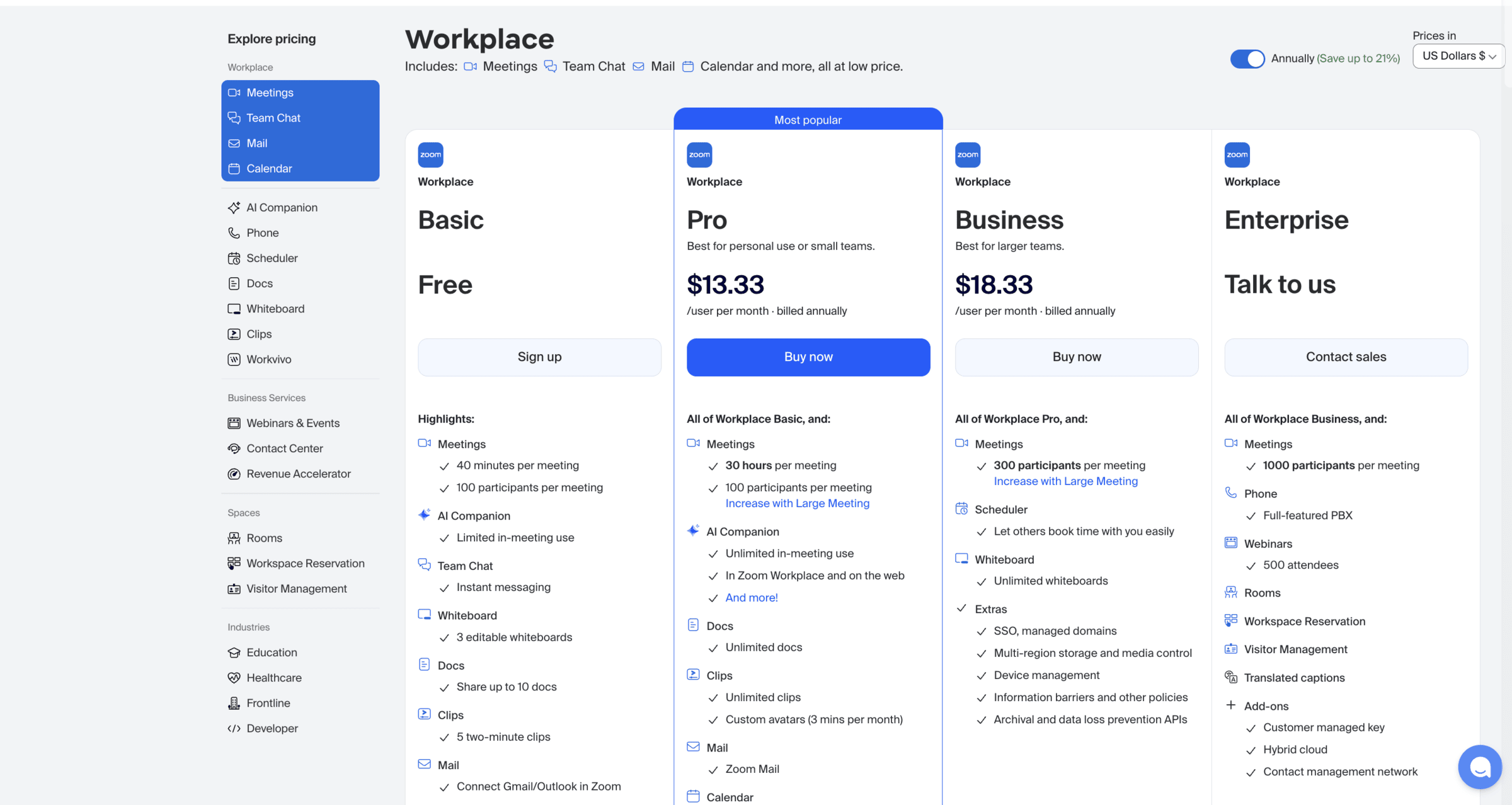Open Increase with Large Meeting link on Business
The height and width of the screenshot is (805, 1512).
click(x=1065, y=481)
